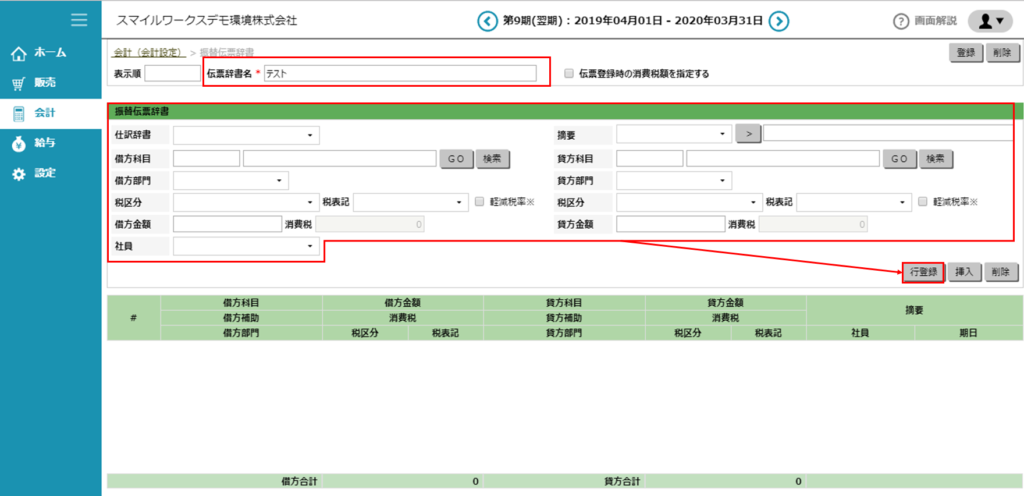Click the 貸方科目 table column header
The image size is (1024, 496).
tap(564, 303)
